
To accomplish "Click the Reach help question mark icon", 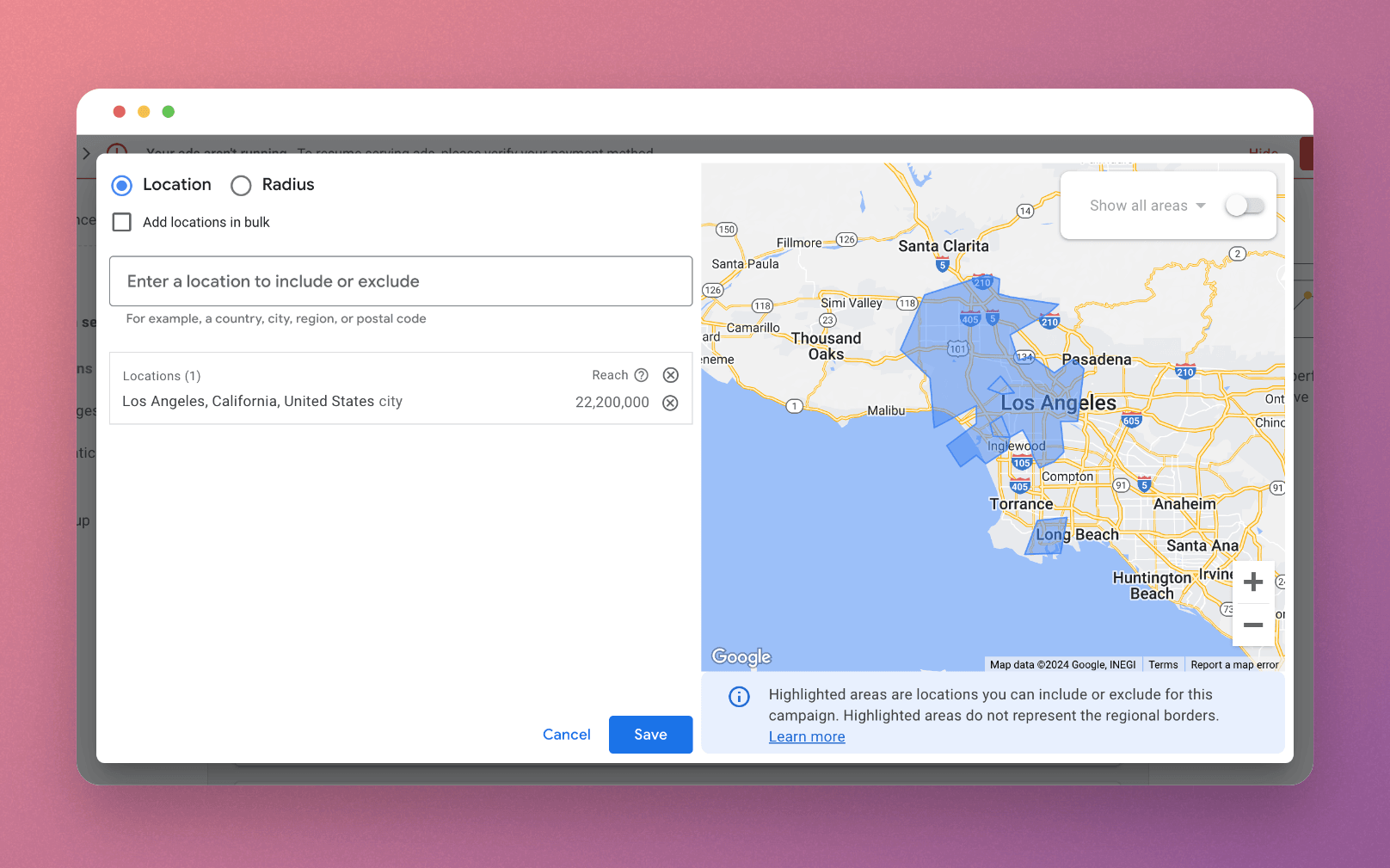I will (x=642, y=375).
